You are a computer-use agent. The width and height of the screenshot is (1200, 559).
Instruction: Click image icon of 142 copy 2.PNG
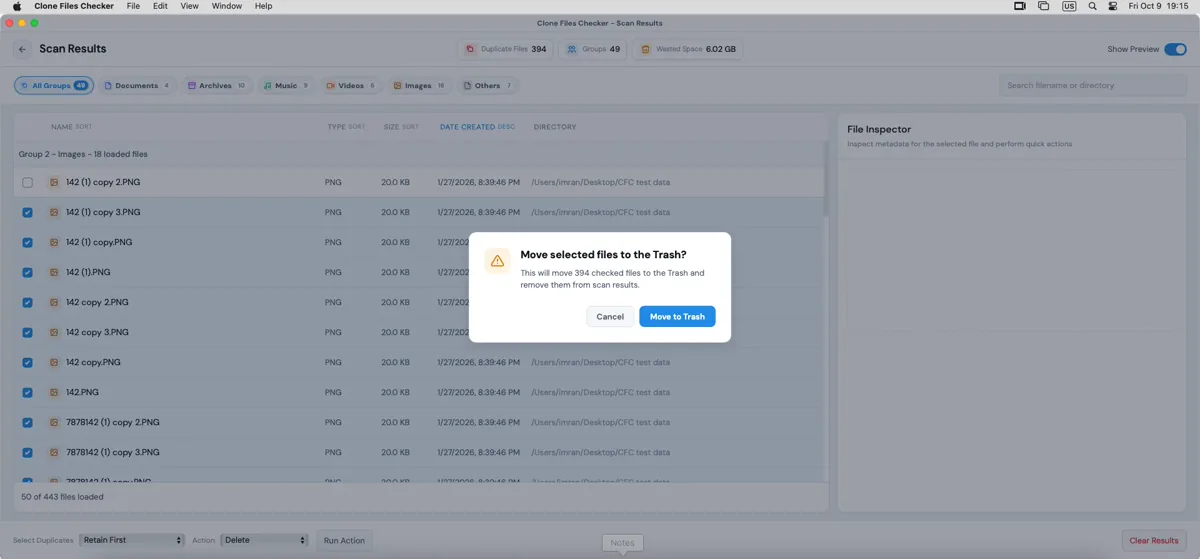point(54,303)
